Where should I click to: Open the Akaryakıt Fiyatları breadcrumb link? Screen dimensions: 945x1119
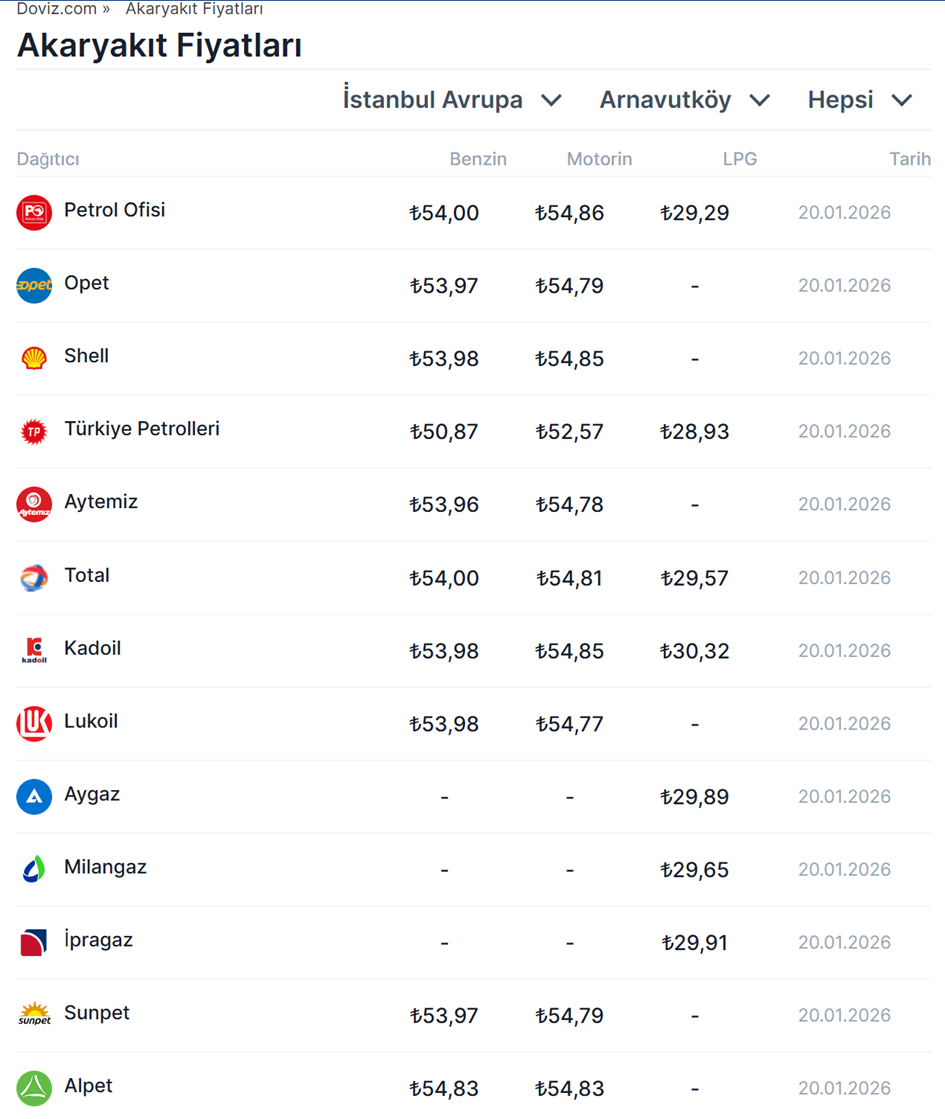click(194, 9)
